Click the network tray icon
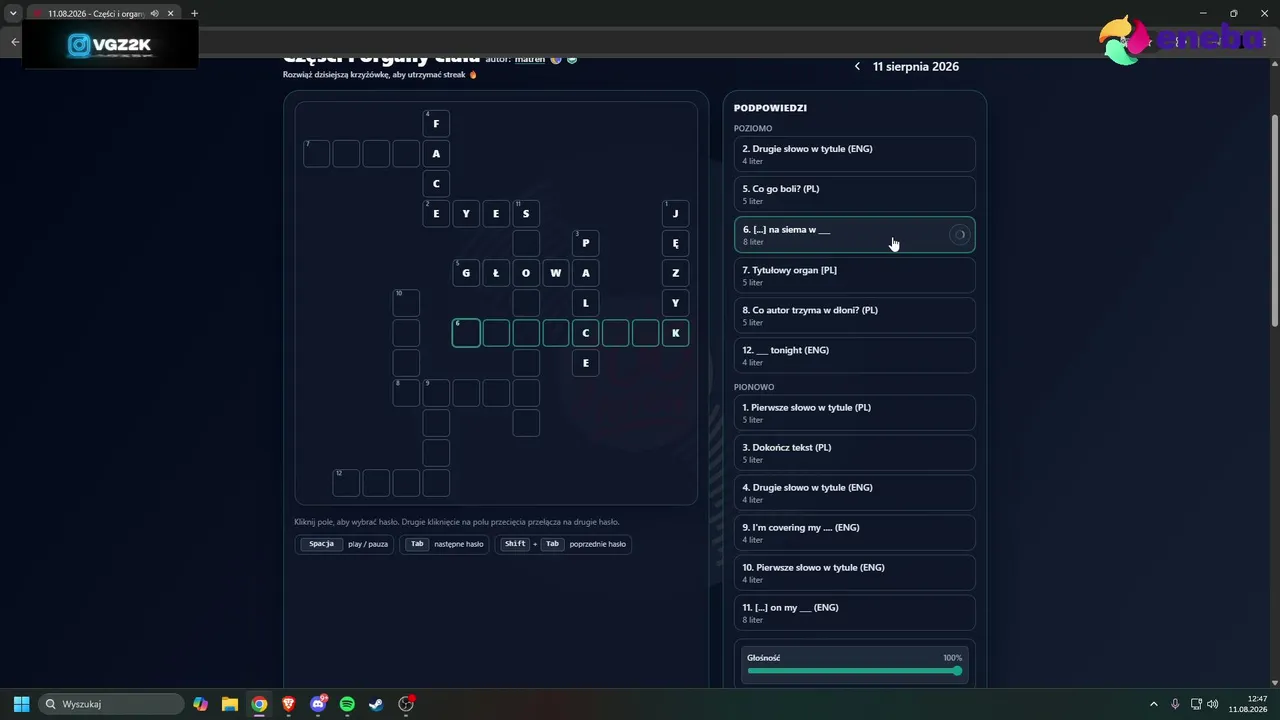Viewport: 1280px width, 720px height. coord(1195,704)
